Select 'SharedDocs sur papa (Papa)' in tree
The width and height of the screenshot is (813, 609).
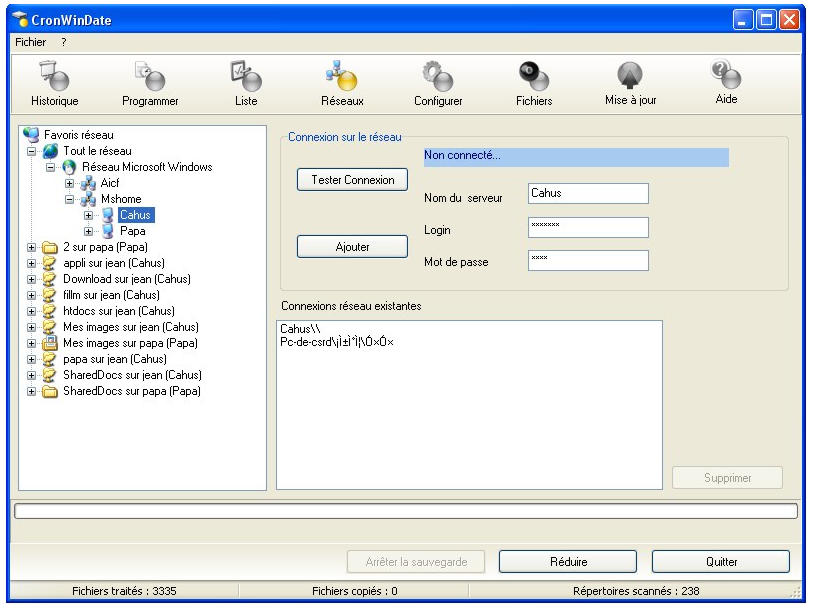pyautogui.click(x=132, y=391)
